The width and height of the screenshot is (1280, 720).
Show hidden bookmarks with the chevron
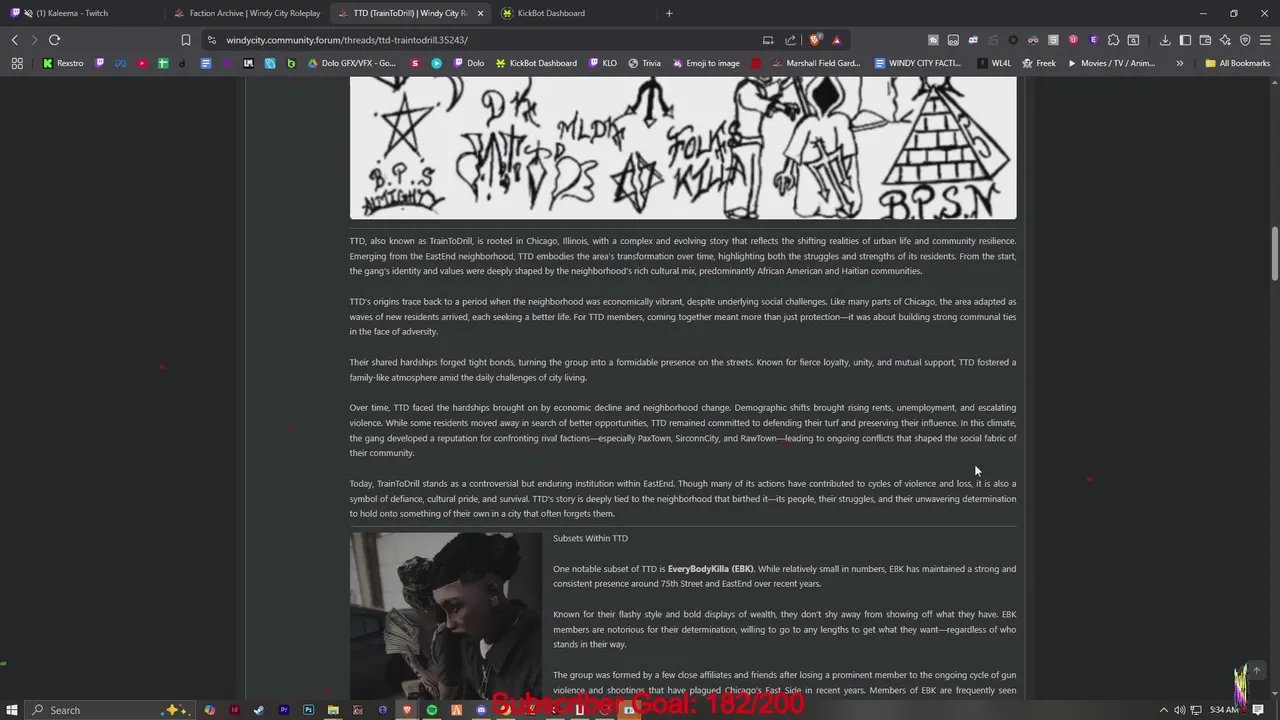1179,63
